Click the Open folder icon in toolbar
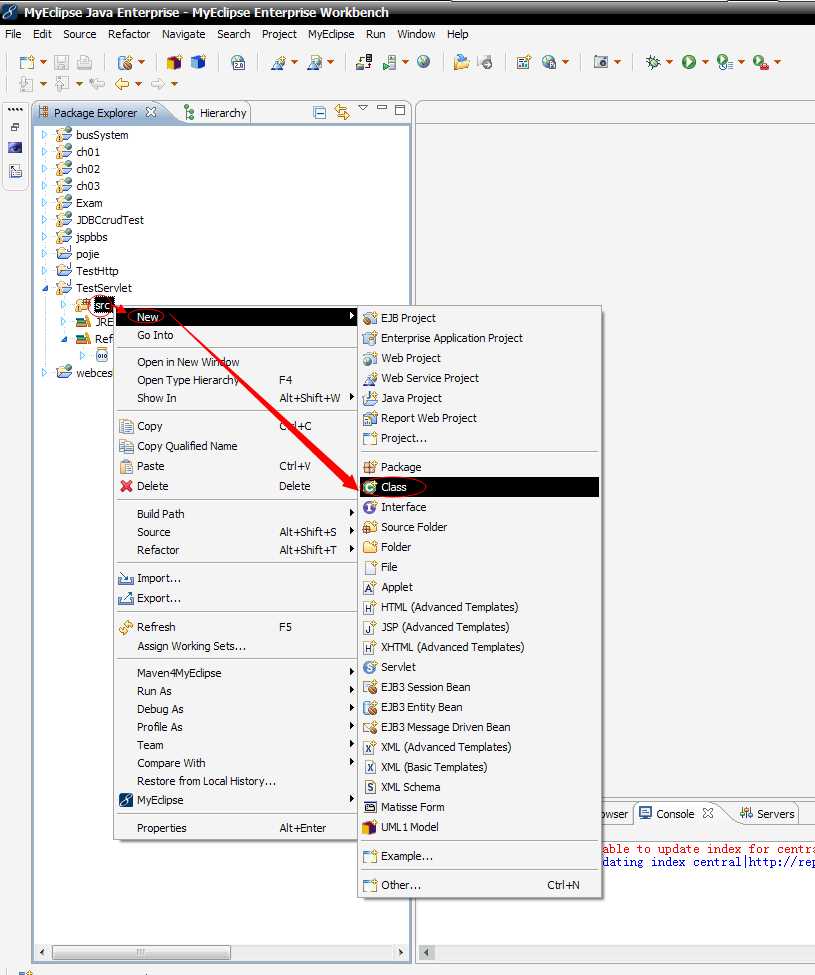Screen dimensions: 815x975 click(461, 62)
